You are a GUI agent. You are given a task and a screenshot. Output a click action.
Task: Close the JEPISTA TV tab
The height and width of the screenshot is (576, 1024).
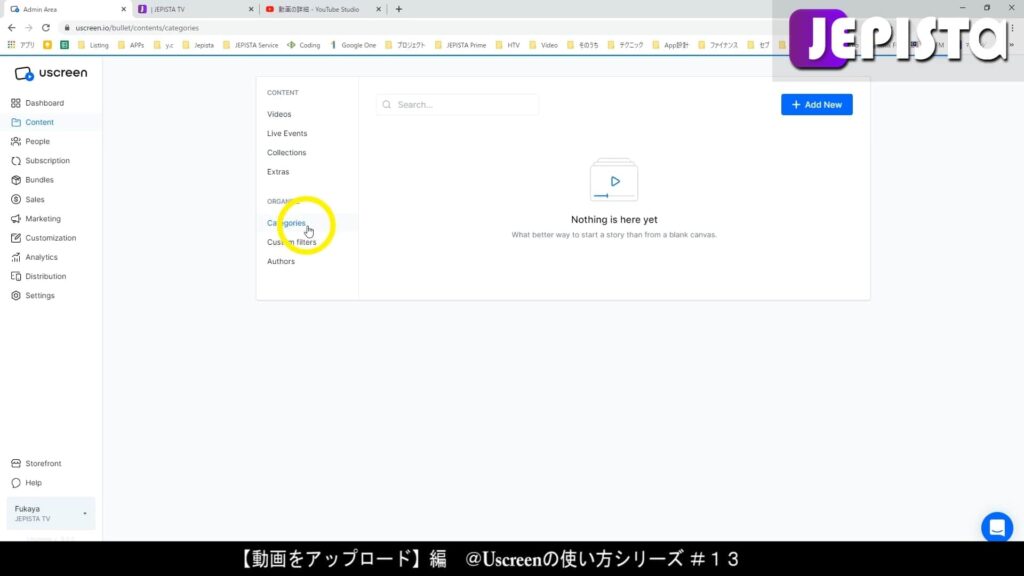251,9
